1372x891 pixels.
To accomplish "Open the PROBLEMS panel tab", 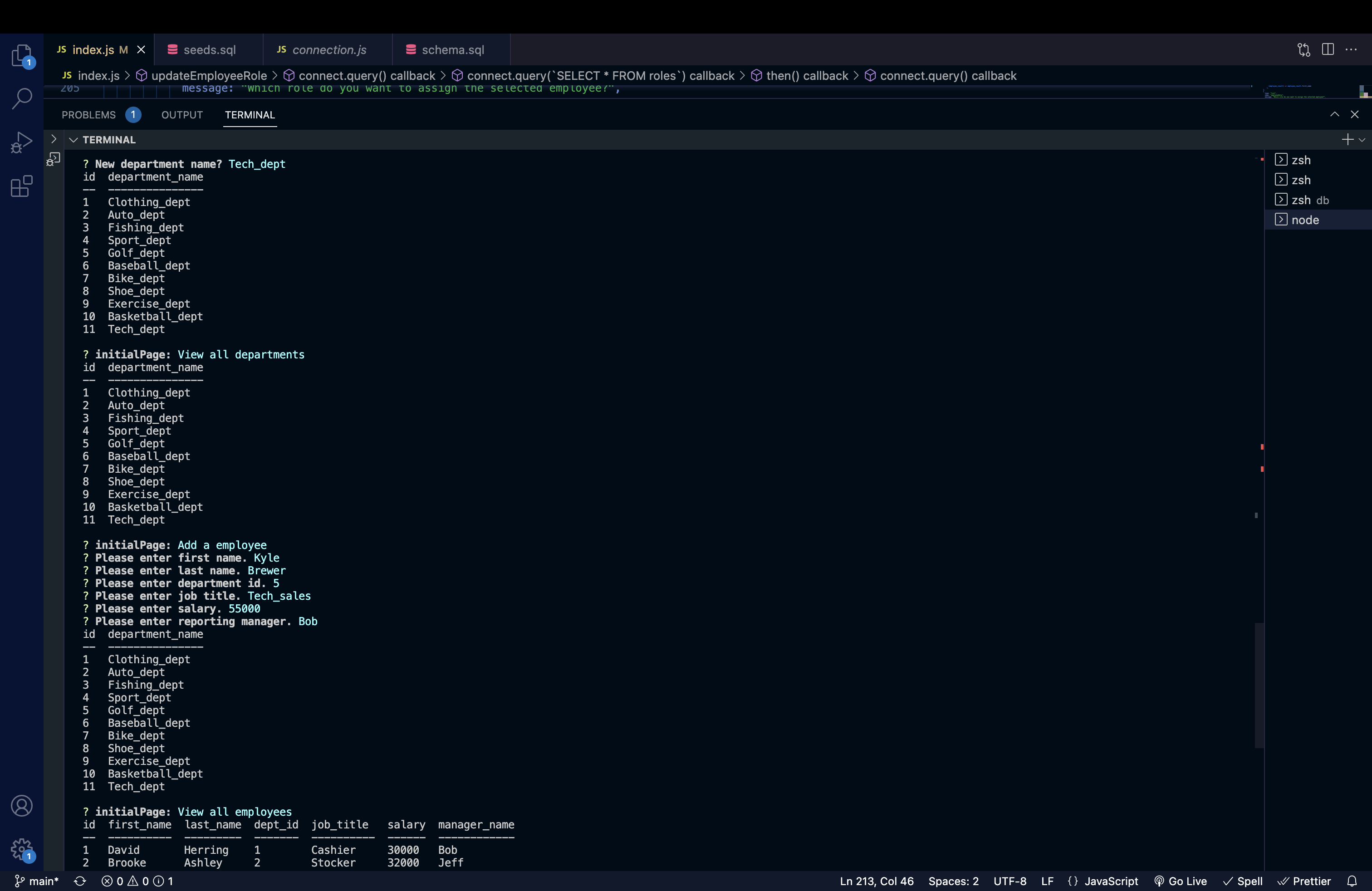I will (101, 115).
